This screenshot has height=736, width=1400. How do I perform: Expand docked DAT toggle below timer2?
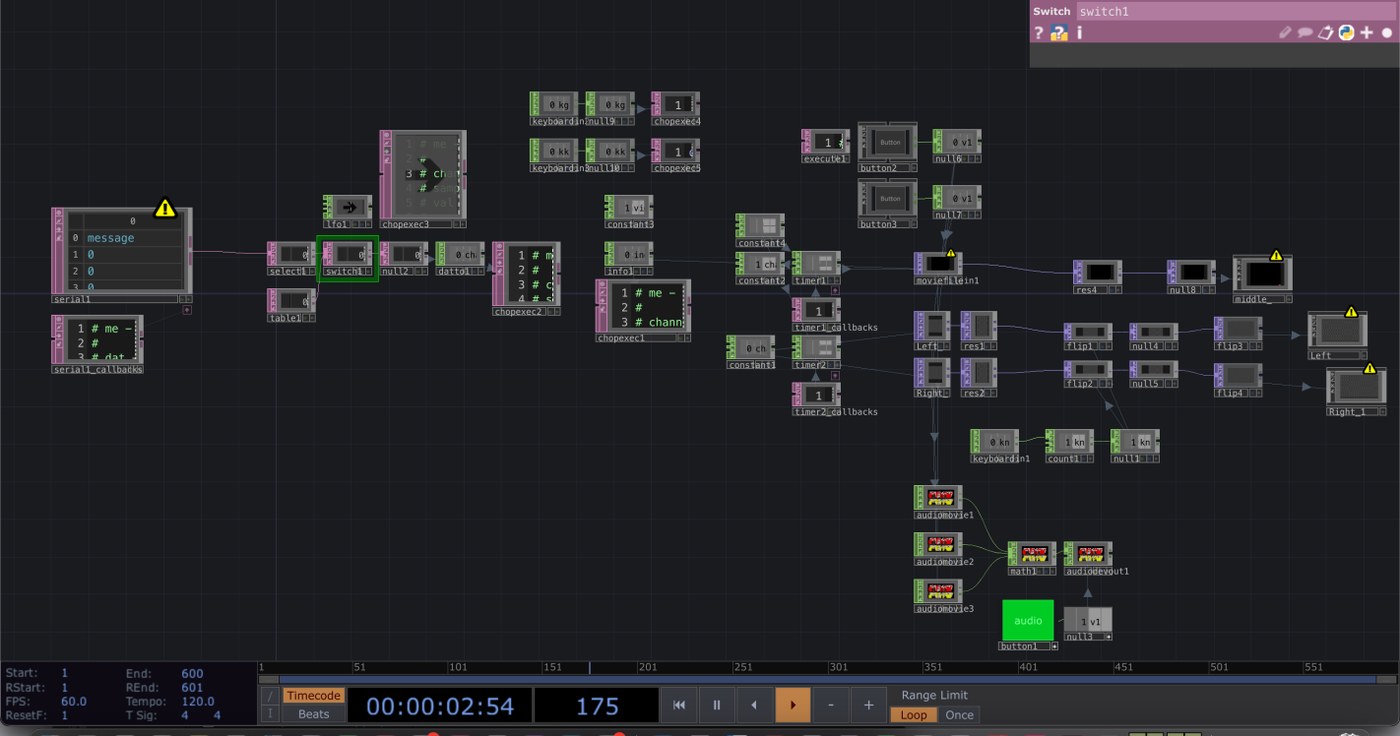pos(835,376)
